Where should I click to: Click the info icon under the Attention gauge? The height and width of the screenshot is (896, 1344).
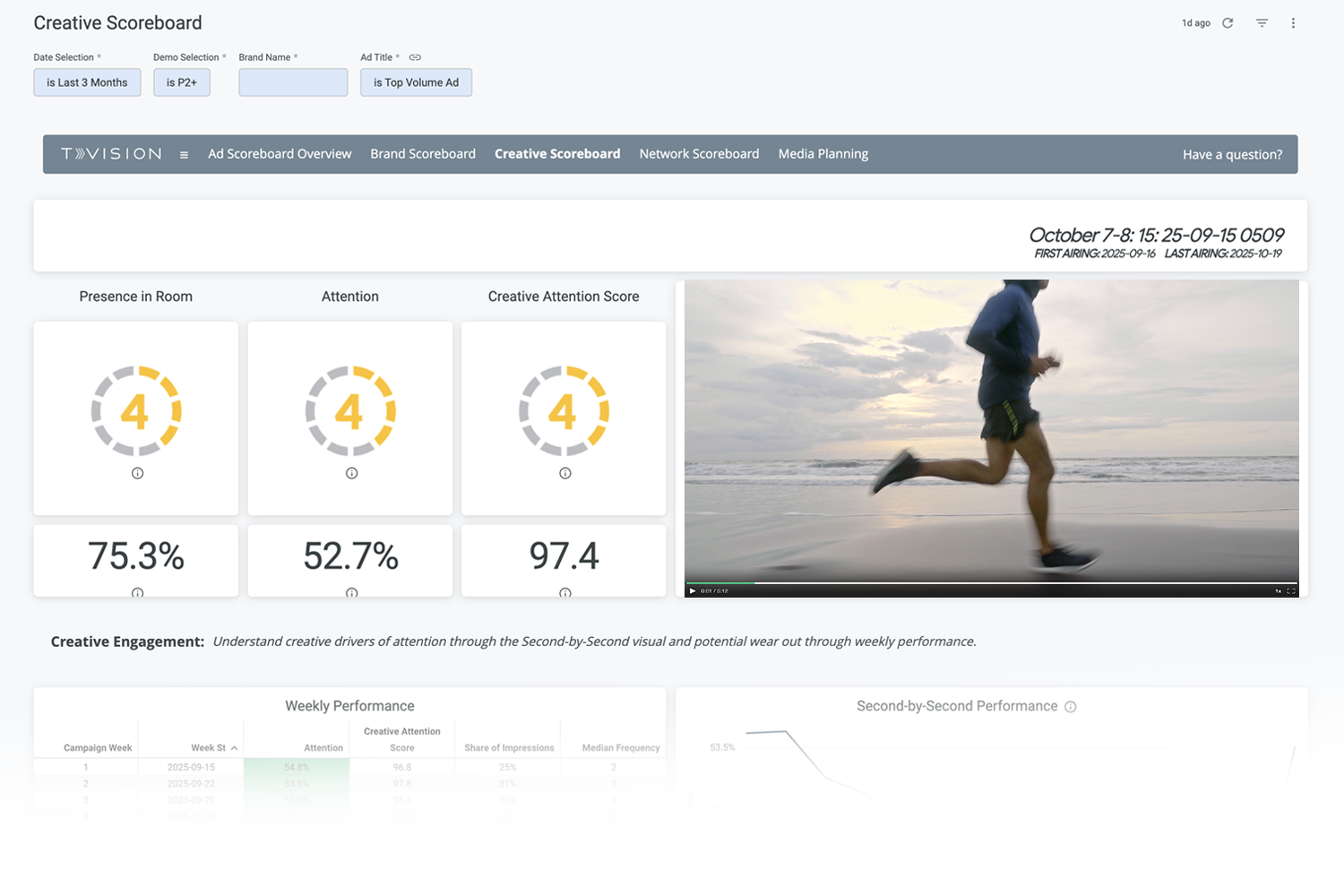pos(351,473)
